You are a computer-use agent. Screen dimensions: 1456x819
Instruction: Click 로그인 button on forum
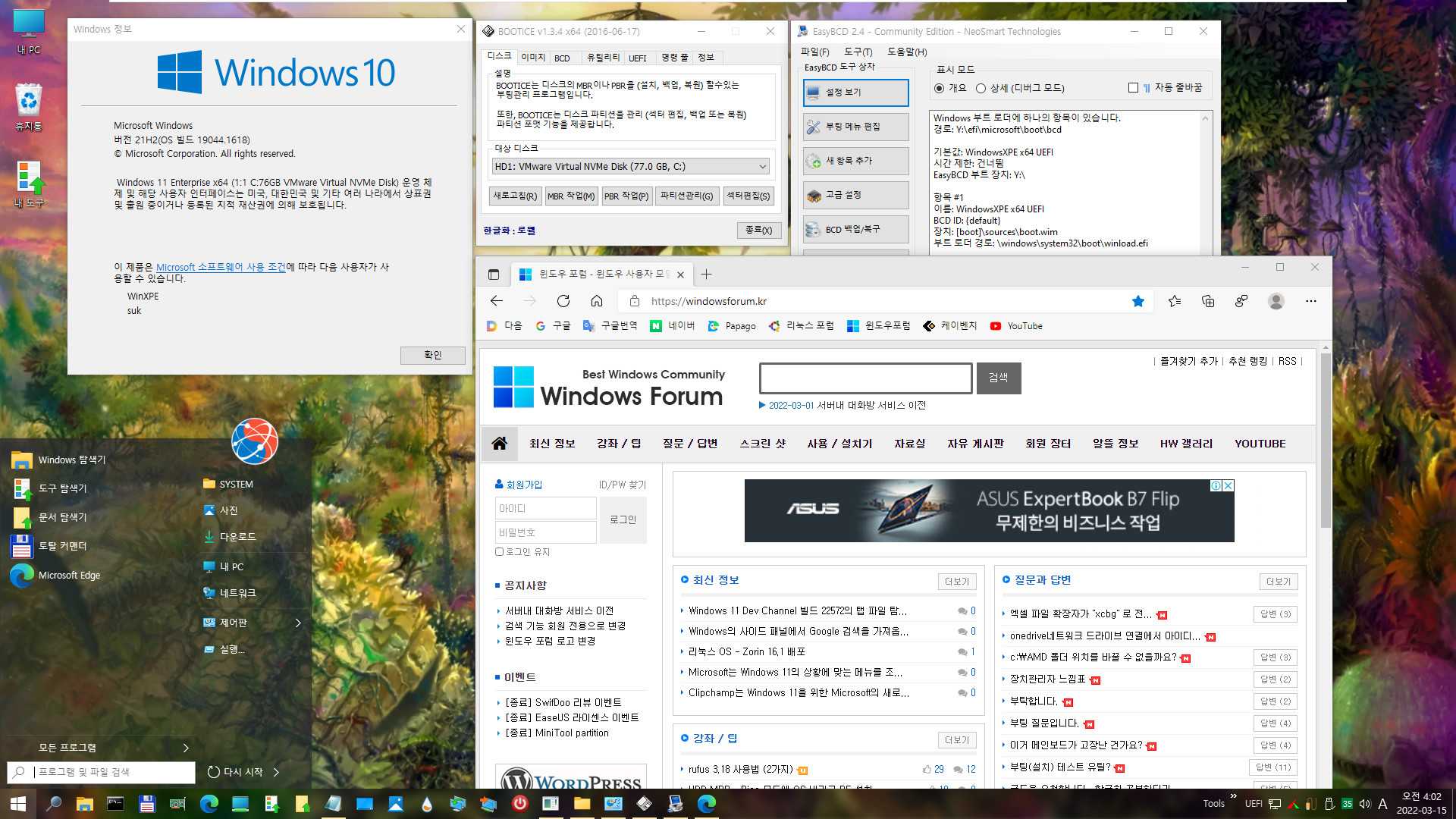[623, 519]
